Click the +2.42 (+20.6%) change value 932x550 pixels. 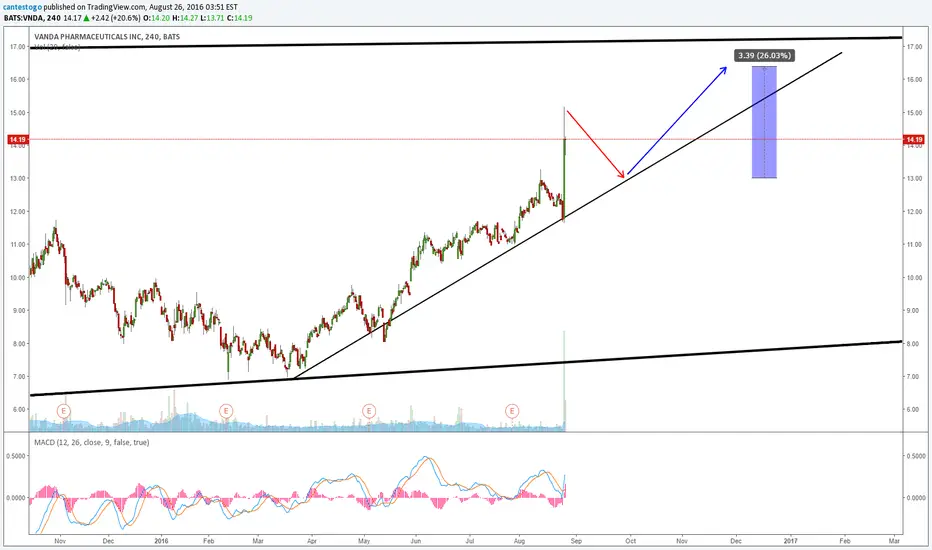(x=117, y=18)
